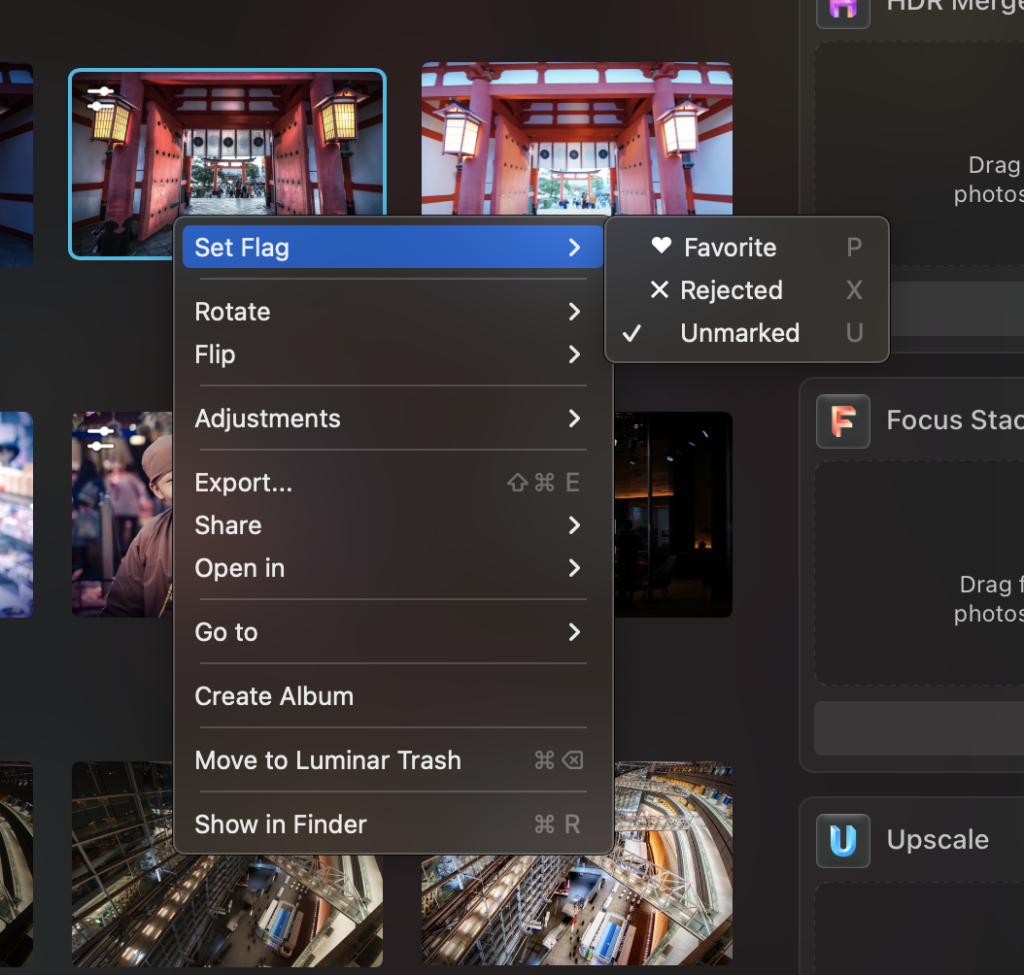This screenshot has height=975, width=1024.
Task: Click the Upscale U icon
Action: (842, 840)
